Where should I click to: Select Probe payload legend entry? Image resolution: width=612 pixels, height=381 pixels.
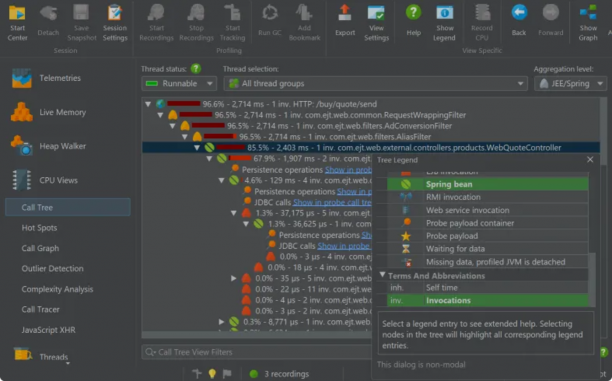(487, 236)
